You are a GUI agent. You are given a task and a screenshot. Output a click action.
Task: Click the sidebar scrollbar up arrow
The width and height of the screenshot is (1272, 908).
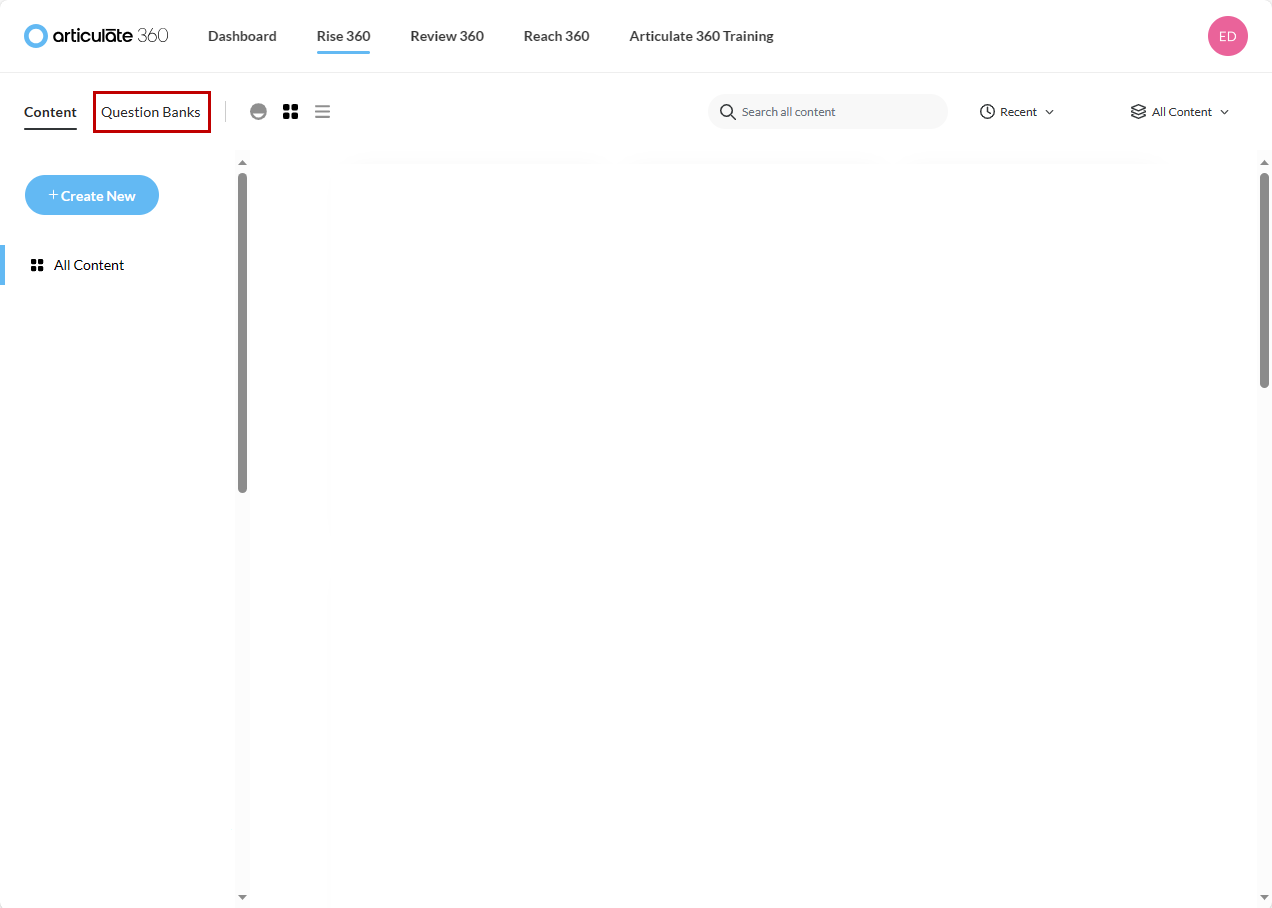click(x=242, y=162)
